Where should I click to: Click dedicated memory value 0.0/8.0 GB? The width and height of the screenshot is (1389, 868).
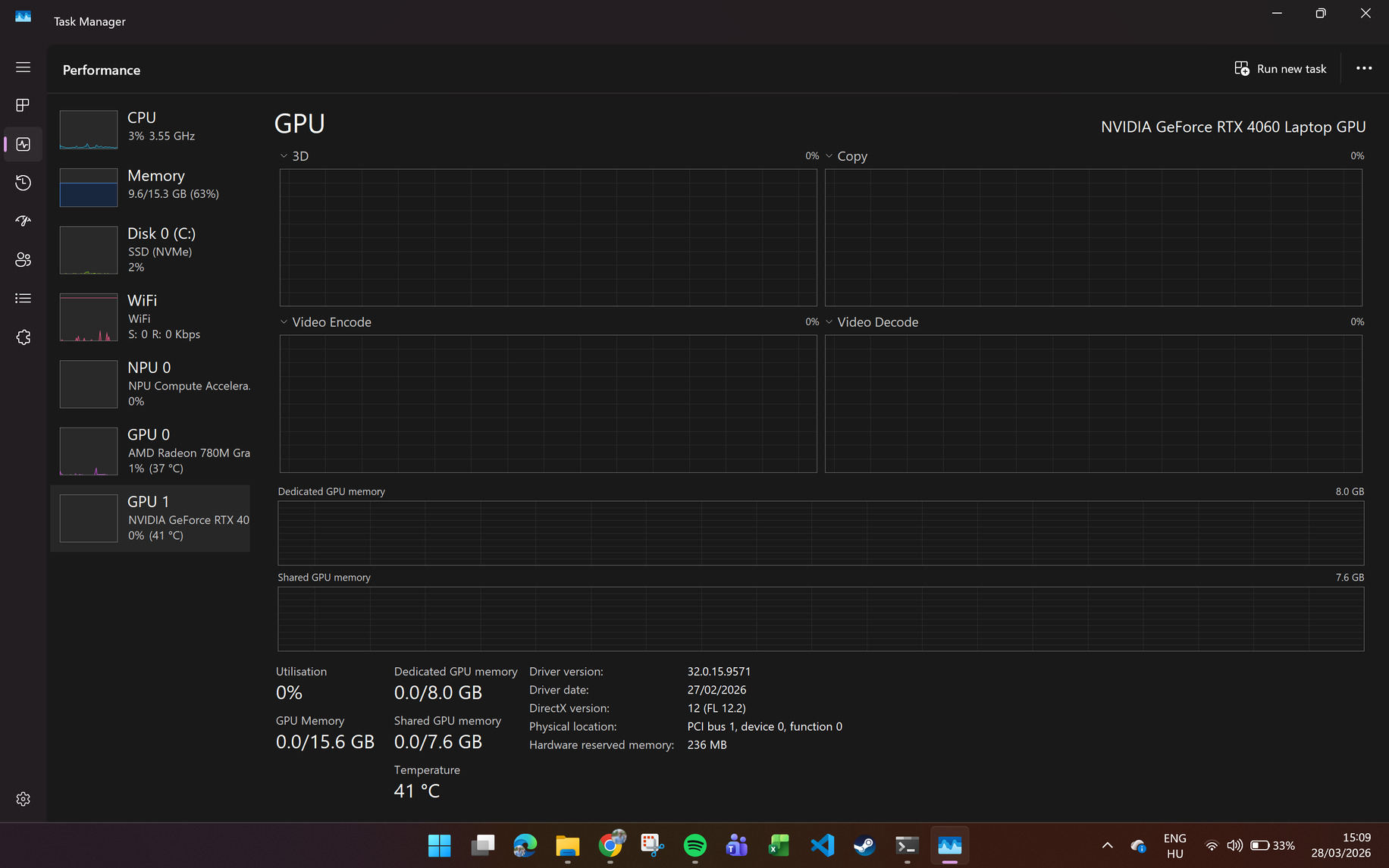pos(438,693)
